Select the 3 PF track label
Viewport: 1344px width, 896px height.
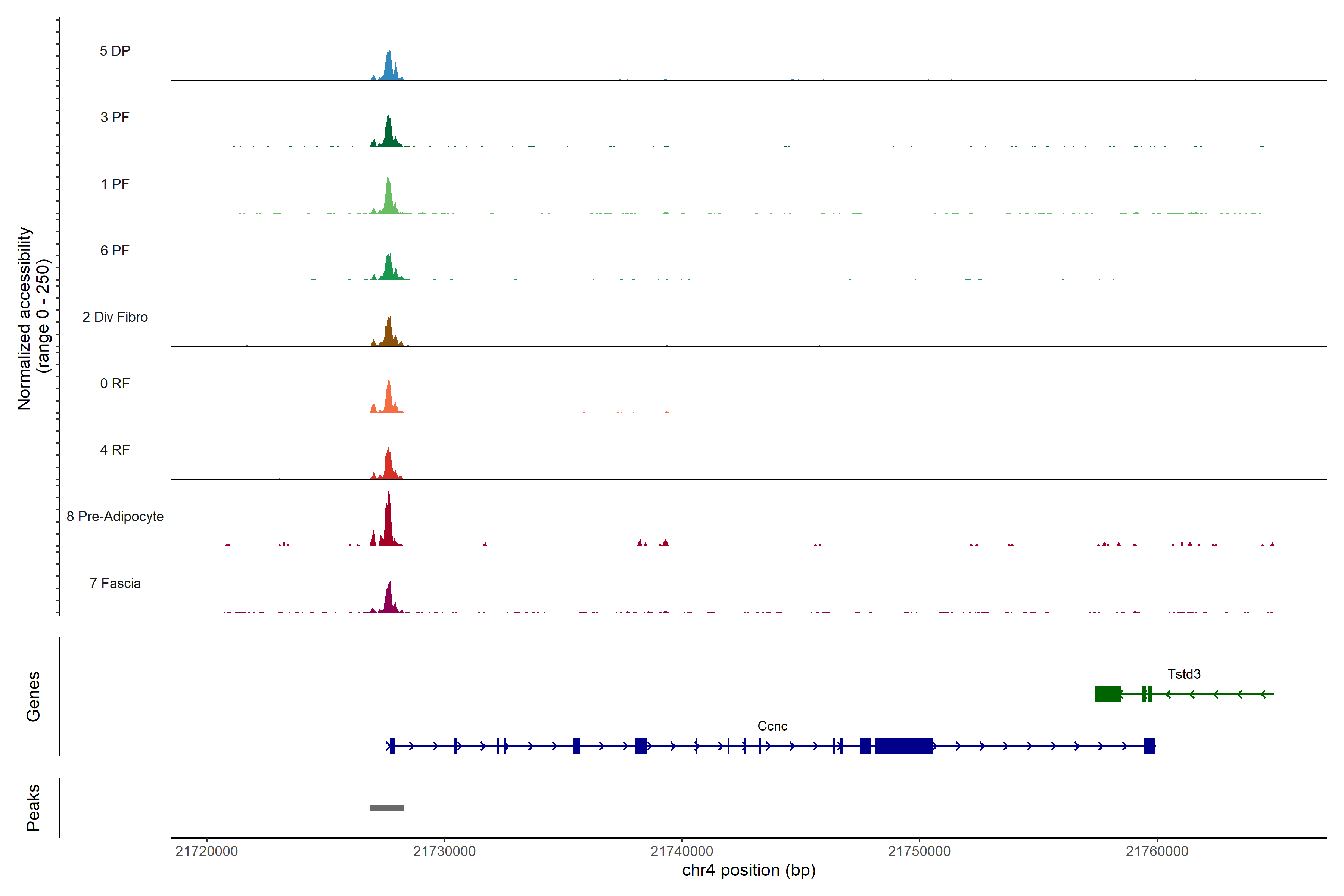[115, 117]
